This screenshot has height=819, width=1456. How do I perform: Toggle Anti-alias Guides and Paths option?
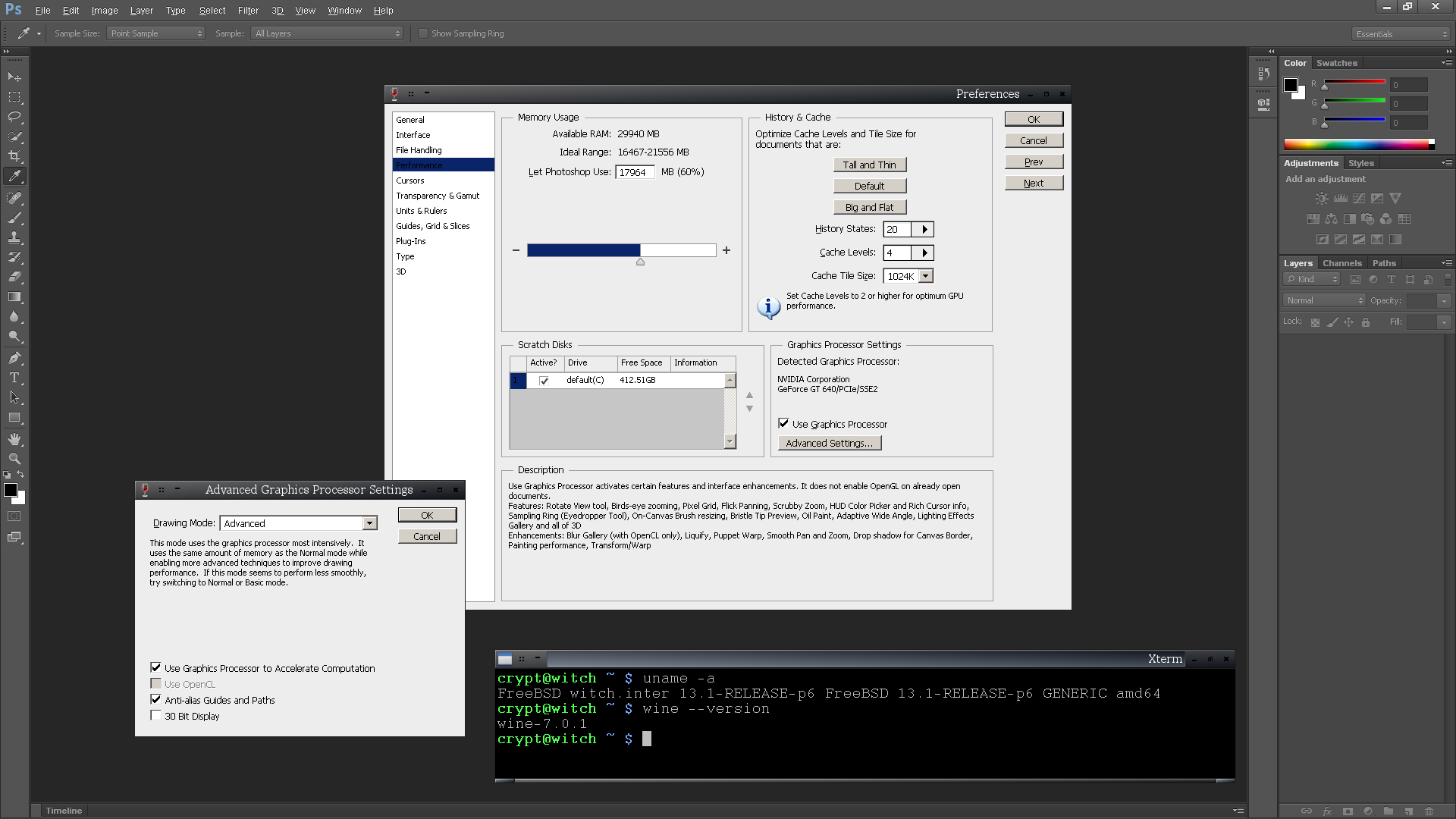pos(155,699)
